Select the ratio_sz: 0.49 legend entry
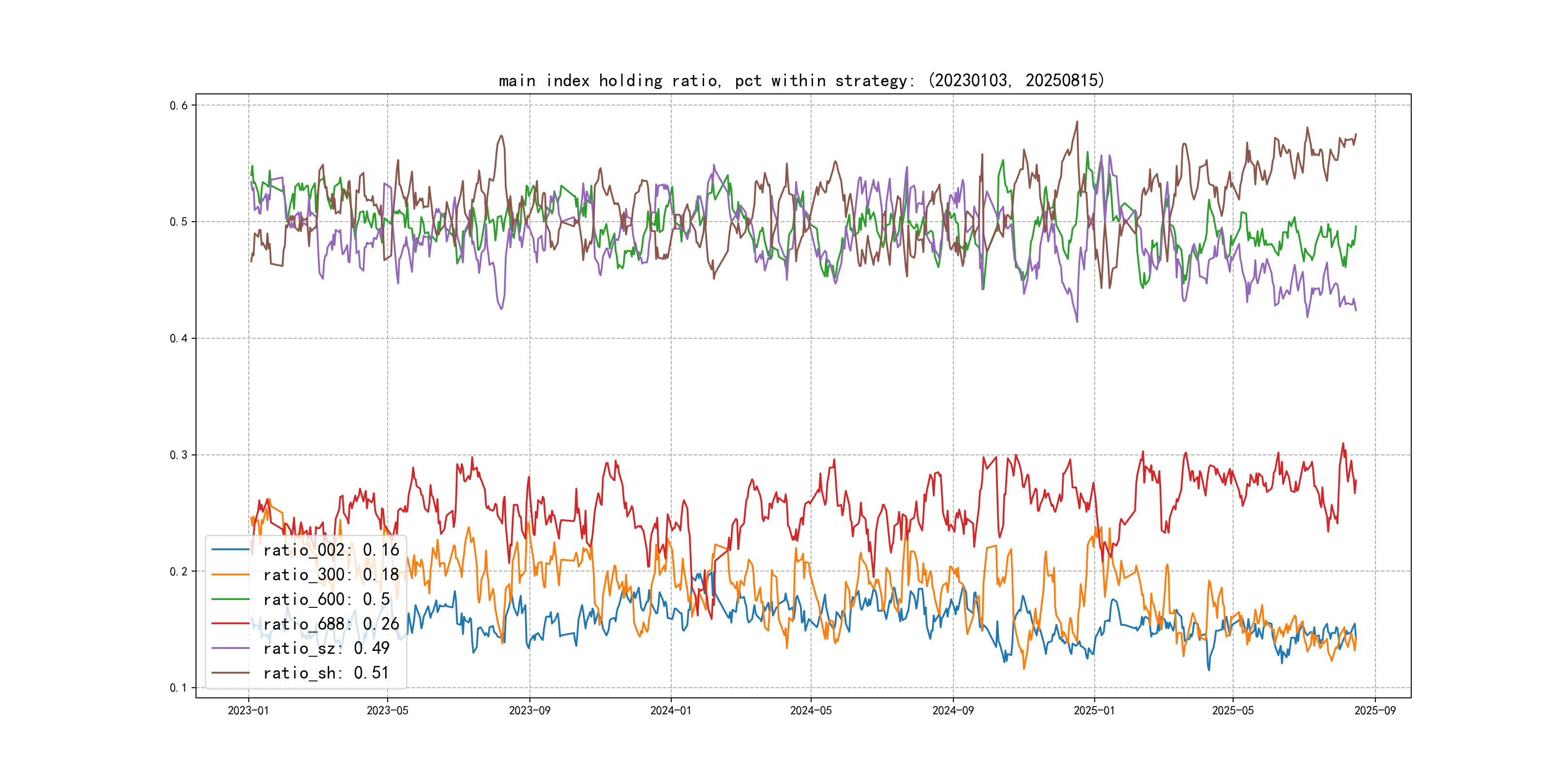 click(326, 648)
